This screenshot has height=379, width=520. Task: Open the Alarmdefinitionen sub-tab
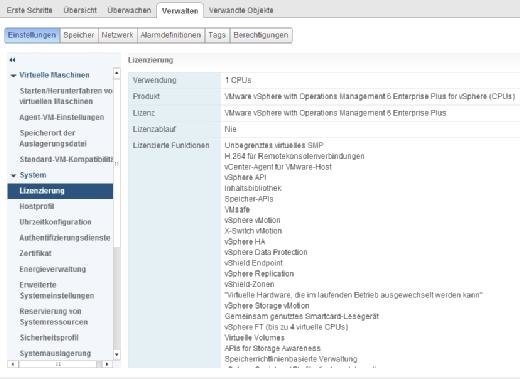click(171, 35)
